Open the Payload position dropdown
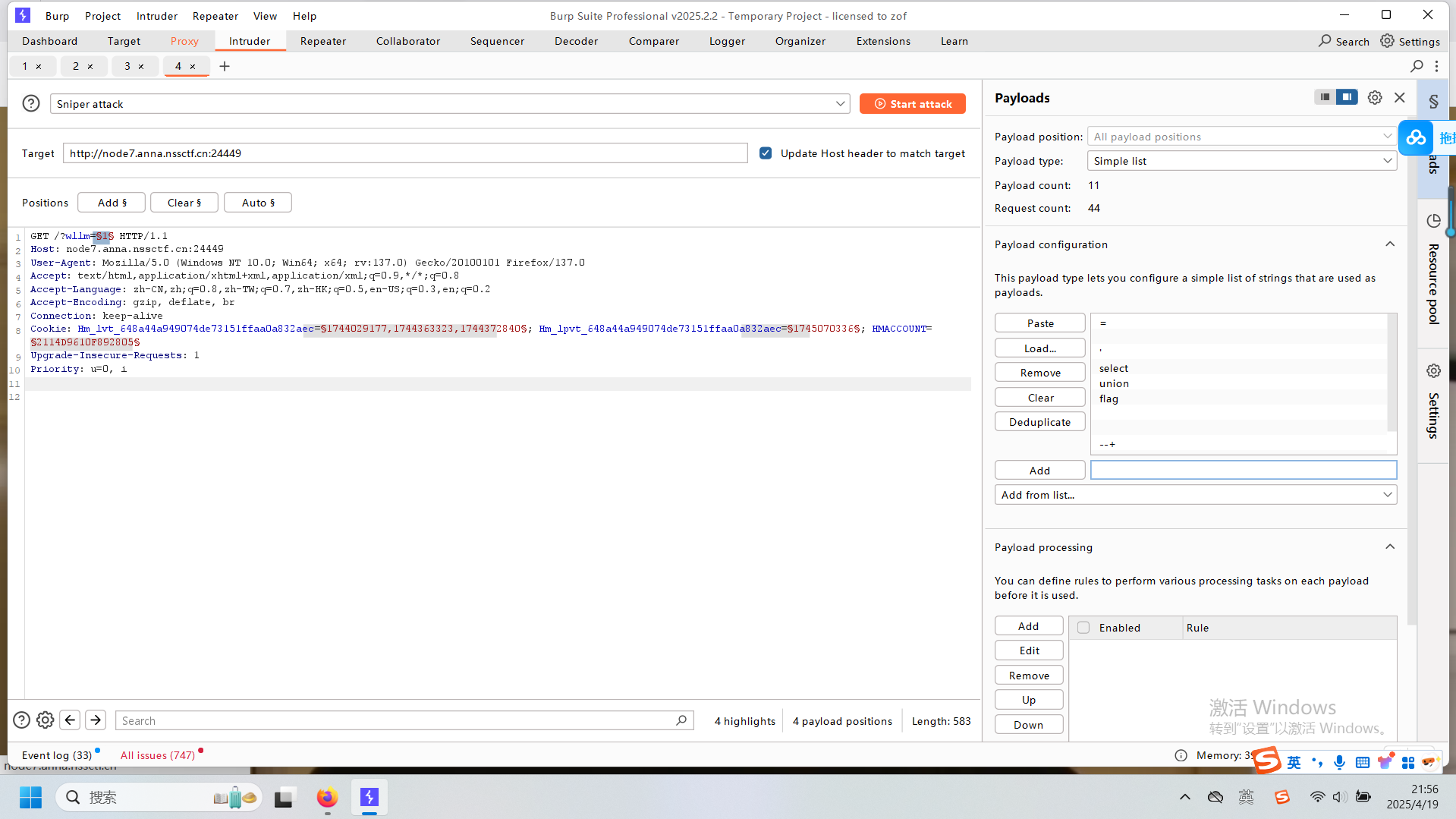The height and width of the screenshot is (819, 1456). (1242, 137)
